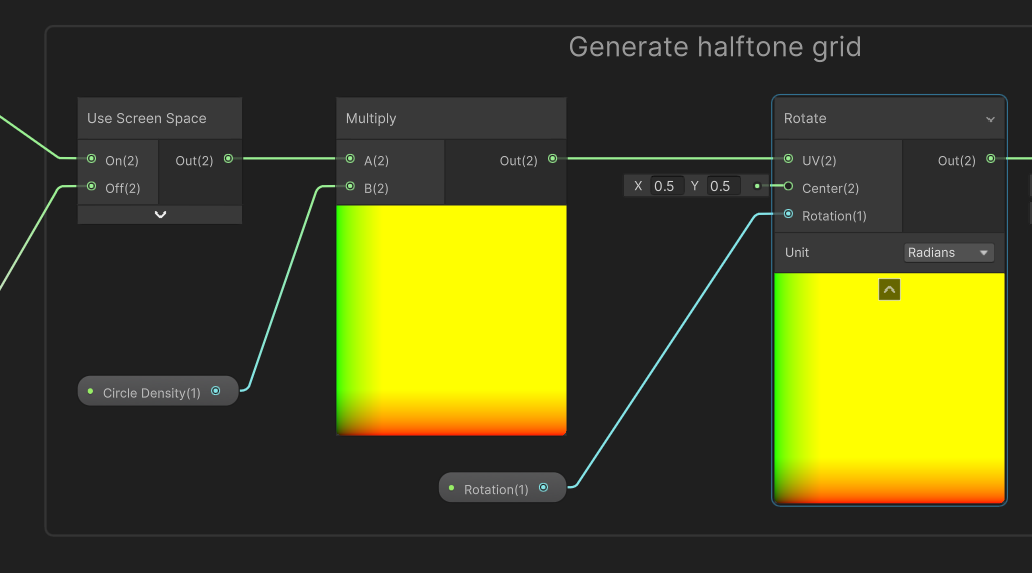Open the Unit dropdown set to Radians
This screenshot has height=573, width=1032.
(x=948, y=253)
